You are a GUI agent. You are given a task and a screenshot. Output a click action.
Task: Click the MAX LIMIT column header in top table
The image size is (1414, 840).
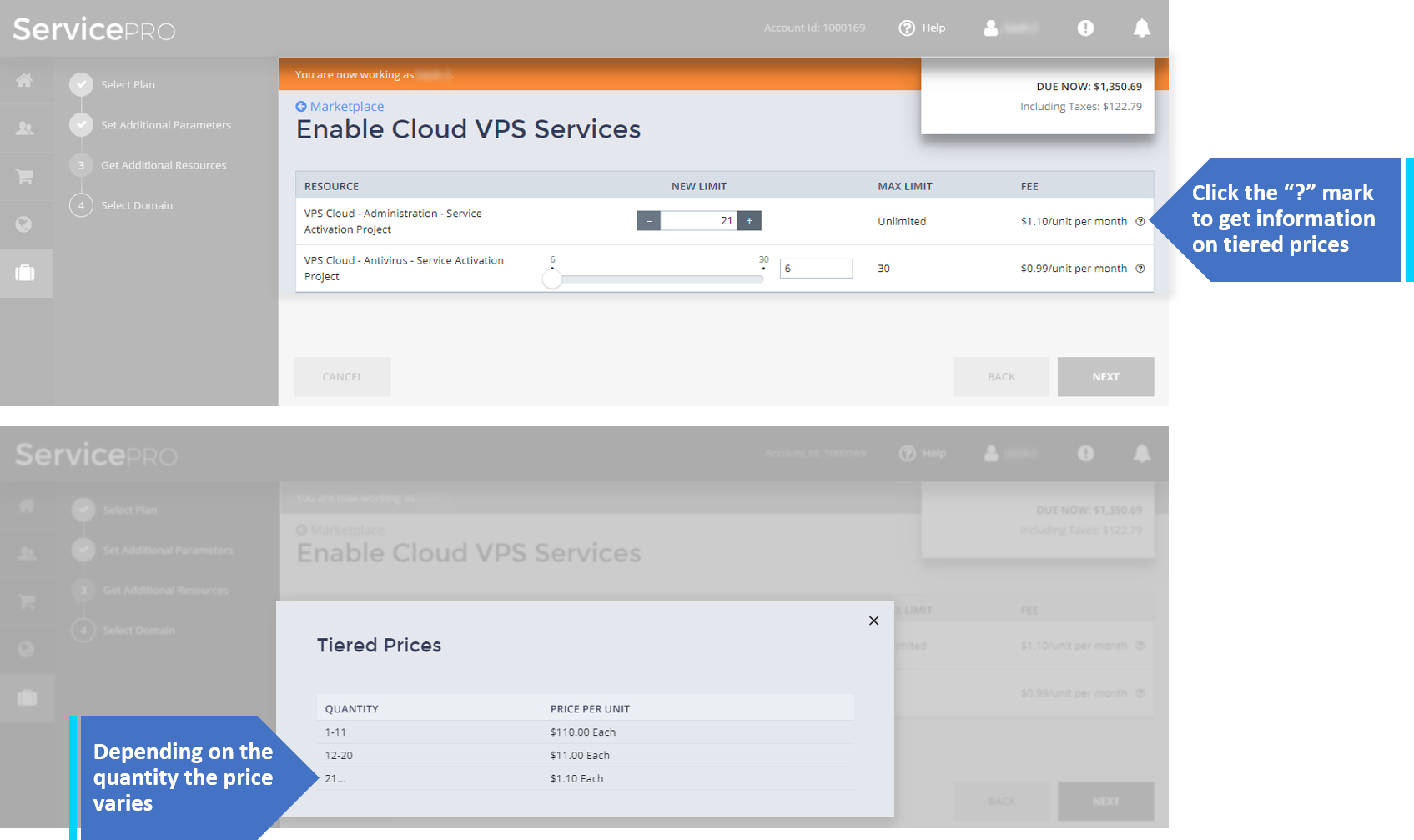(x=905, y=187)
